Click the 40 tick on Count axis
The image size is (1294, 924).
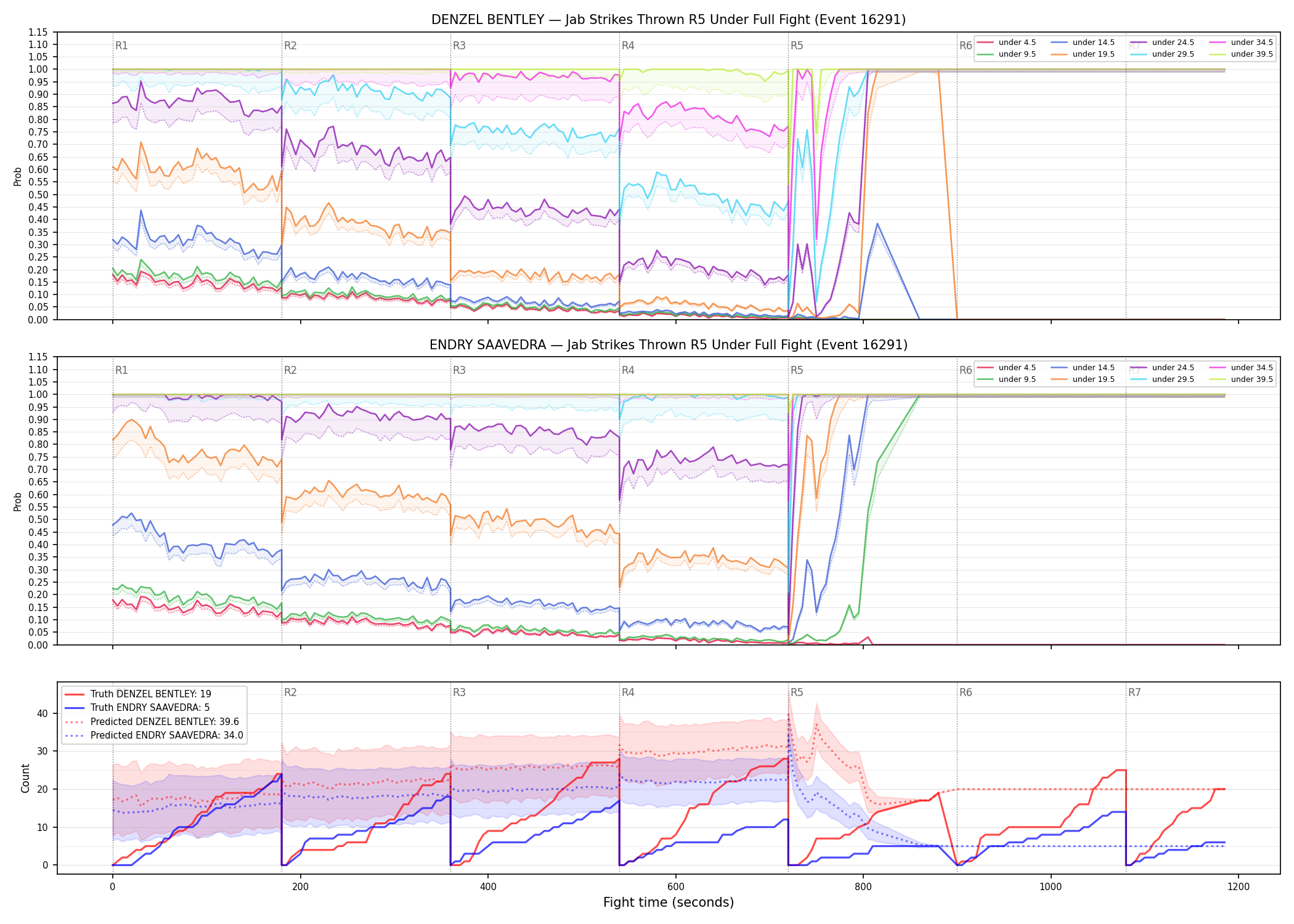pyautogui.click(x=43, y=713)
